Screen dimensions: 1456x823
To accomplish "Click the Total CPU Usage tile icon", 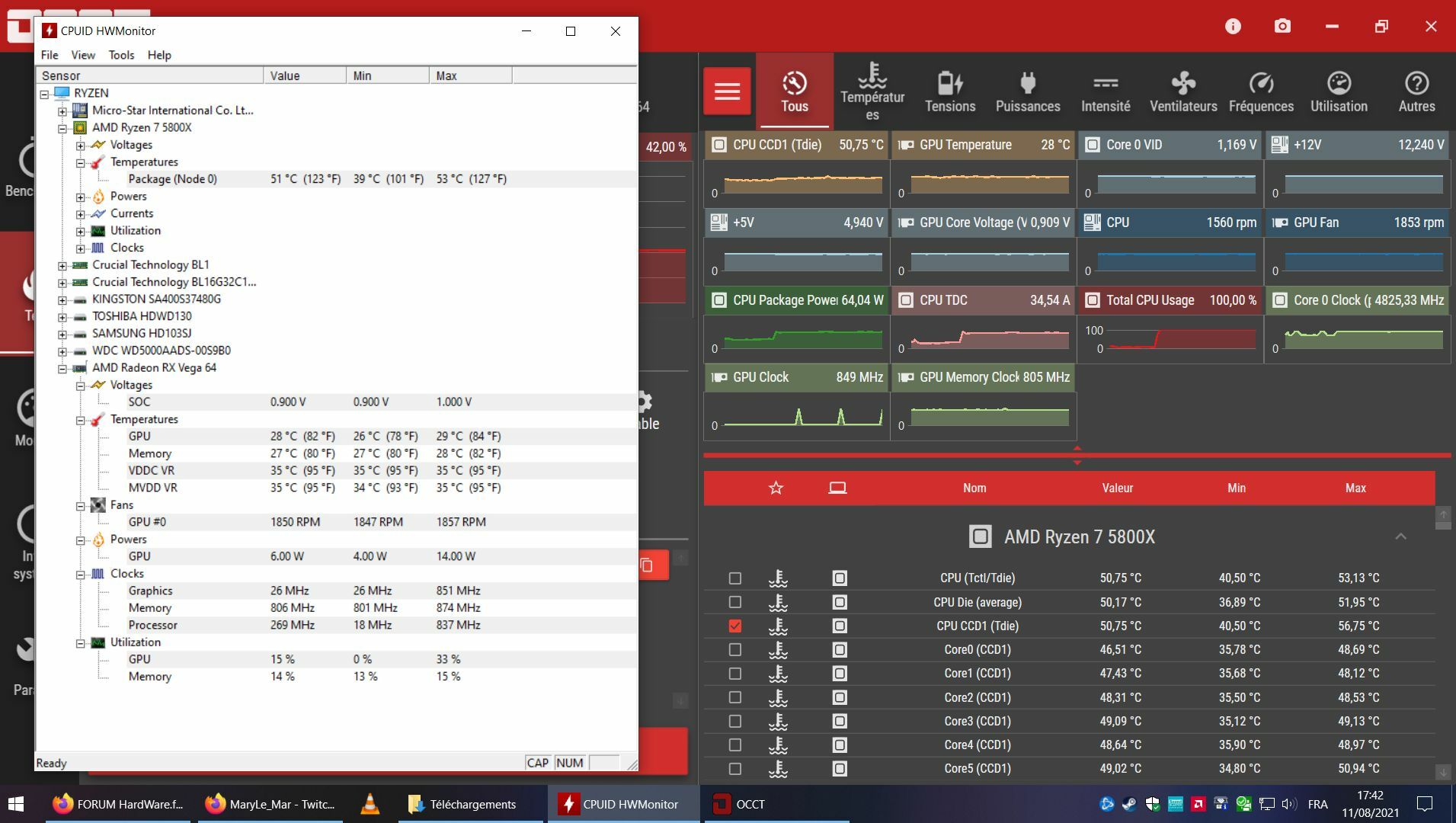I will pos(1093,300).
